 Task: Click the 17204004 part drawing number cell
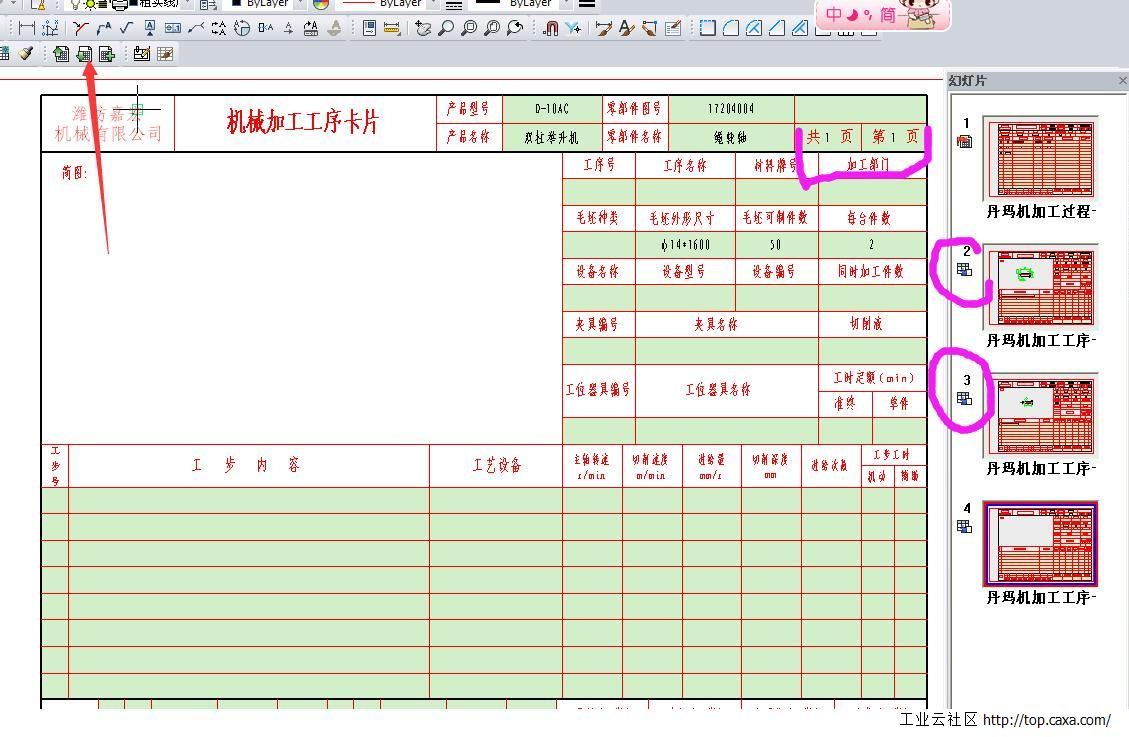[731, 109]
